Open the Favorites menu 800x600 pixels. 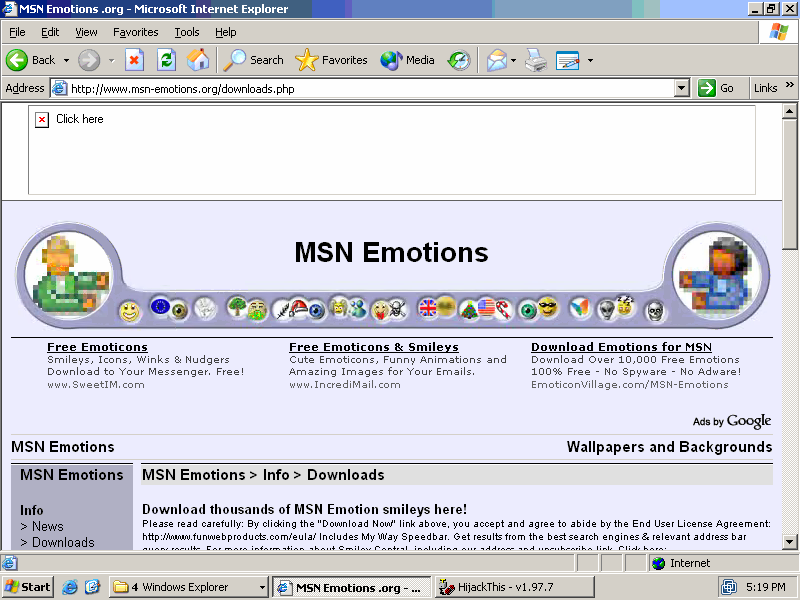pos(136,32)
